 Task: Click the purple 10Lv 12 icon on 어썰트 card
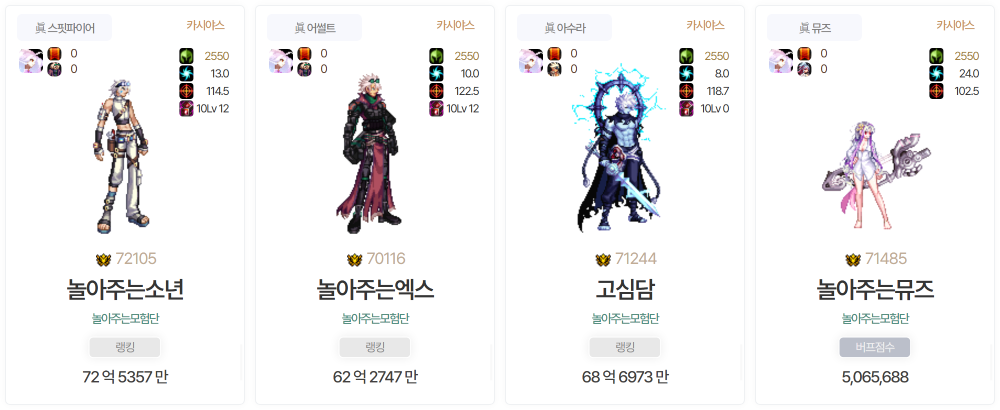tap(436, 108)
